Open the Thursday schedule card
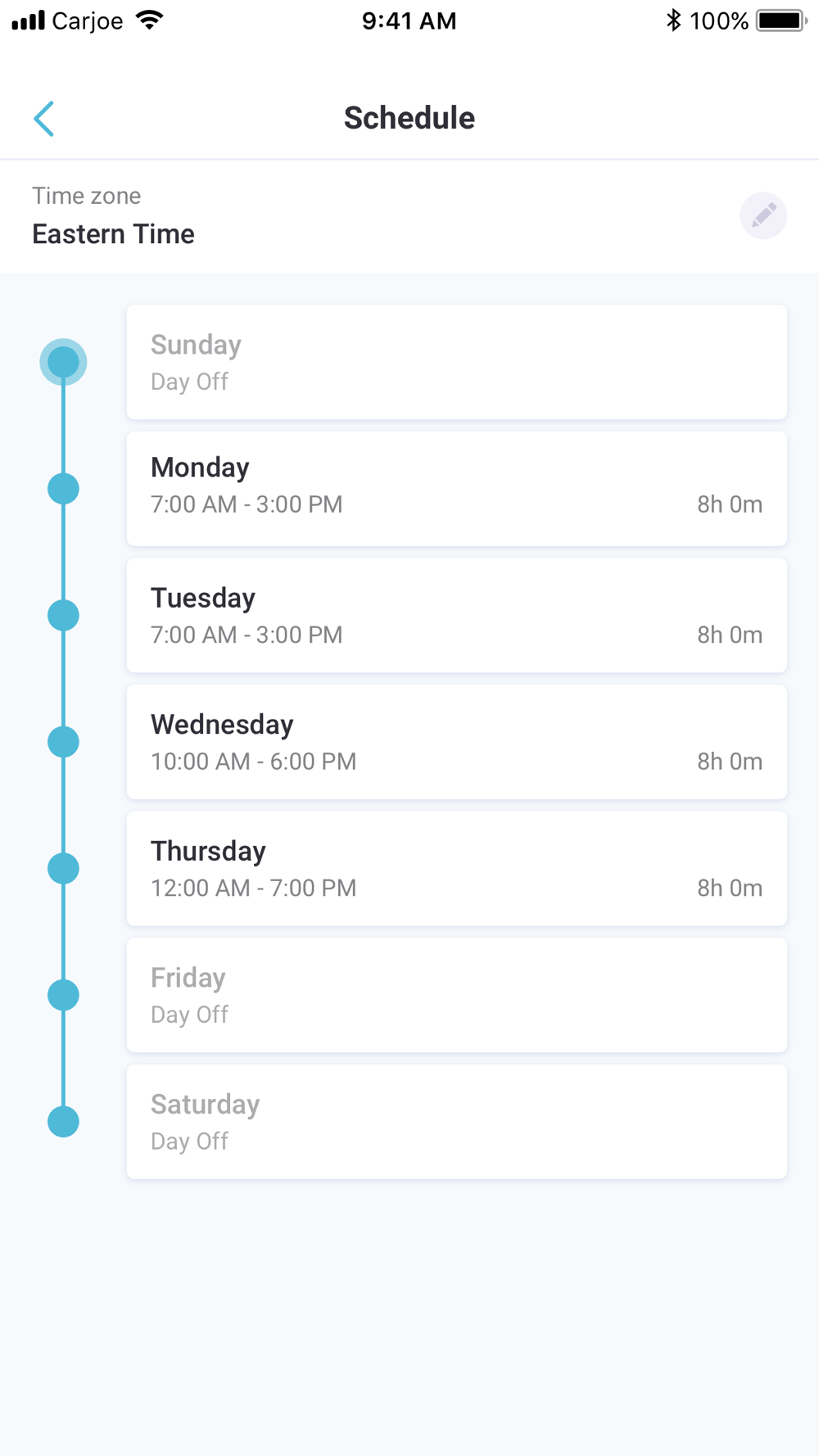 point(457,869)
